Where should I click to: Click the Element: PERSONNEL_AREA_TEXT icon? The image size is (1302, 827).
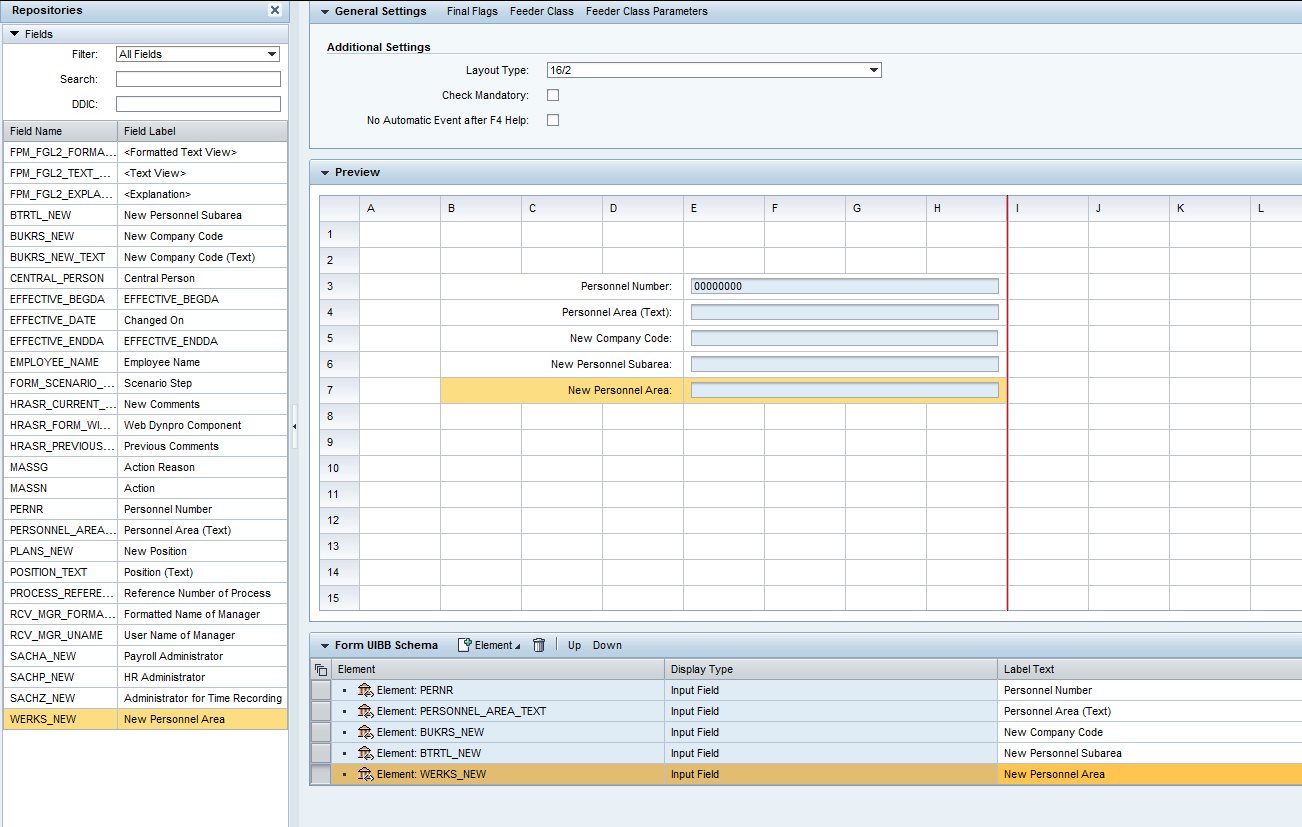click(x=365, y=711)
